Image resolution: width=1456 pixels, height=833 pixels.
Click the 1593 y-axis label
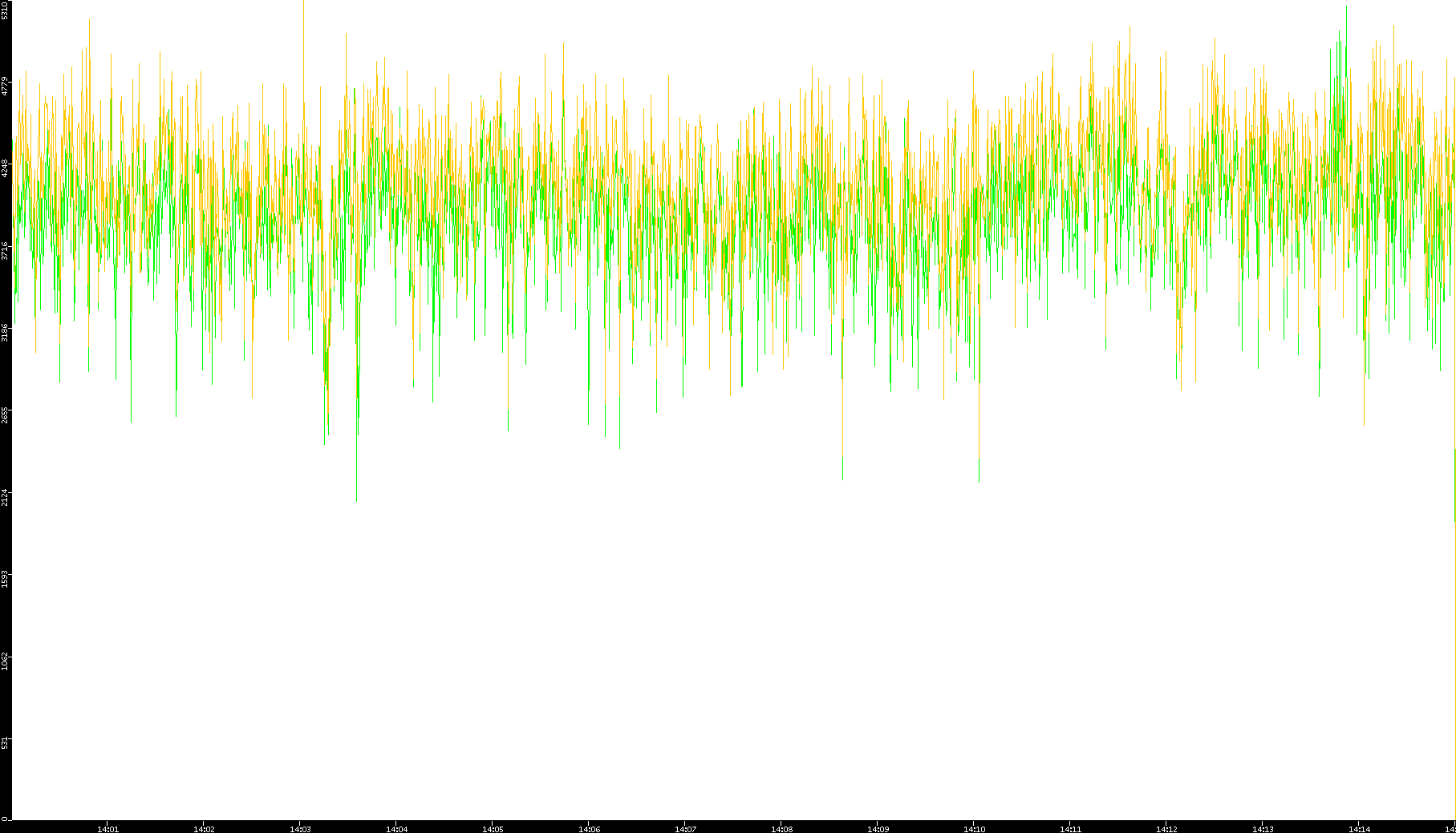click(5, 579)
